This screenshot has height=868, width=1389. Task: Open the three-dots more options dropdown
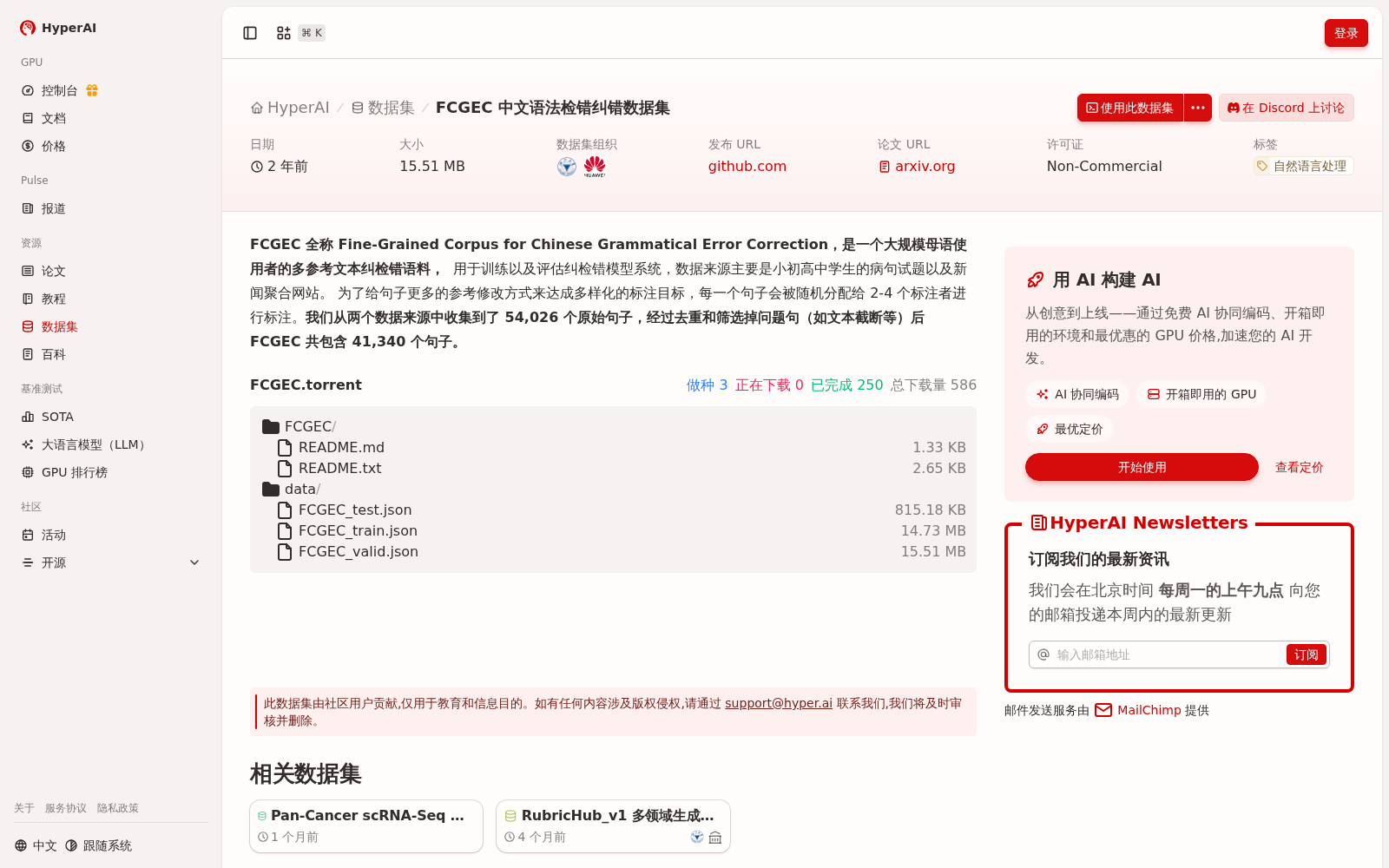[x=1198, y=108]
